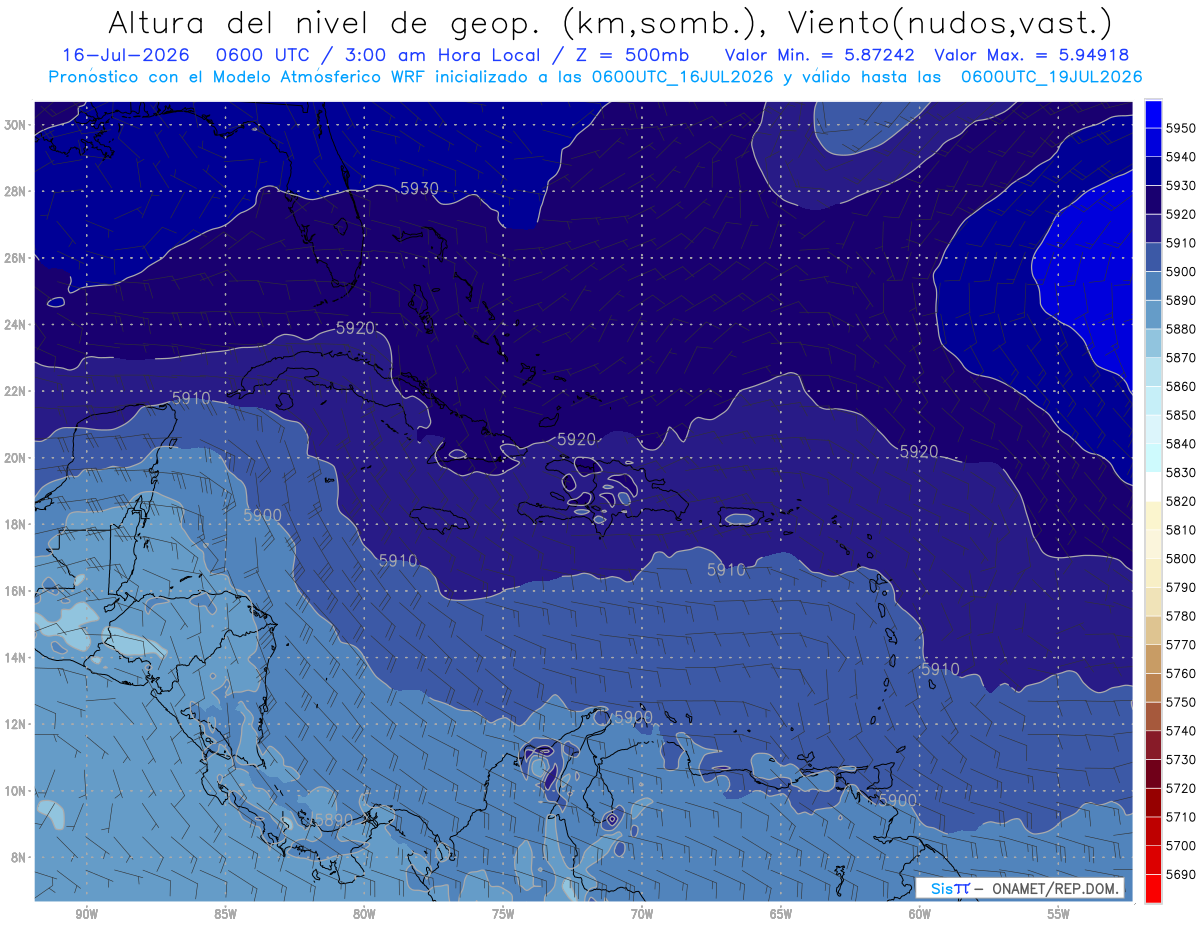
Task: Click the 5930 contour label over Florida
Action: pyautogui.click(x=419, y=188)
